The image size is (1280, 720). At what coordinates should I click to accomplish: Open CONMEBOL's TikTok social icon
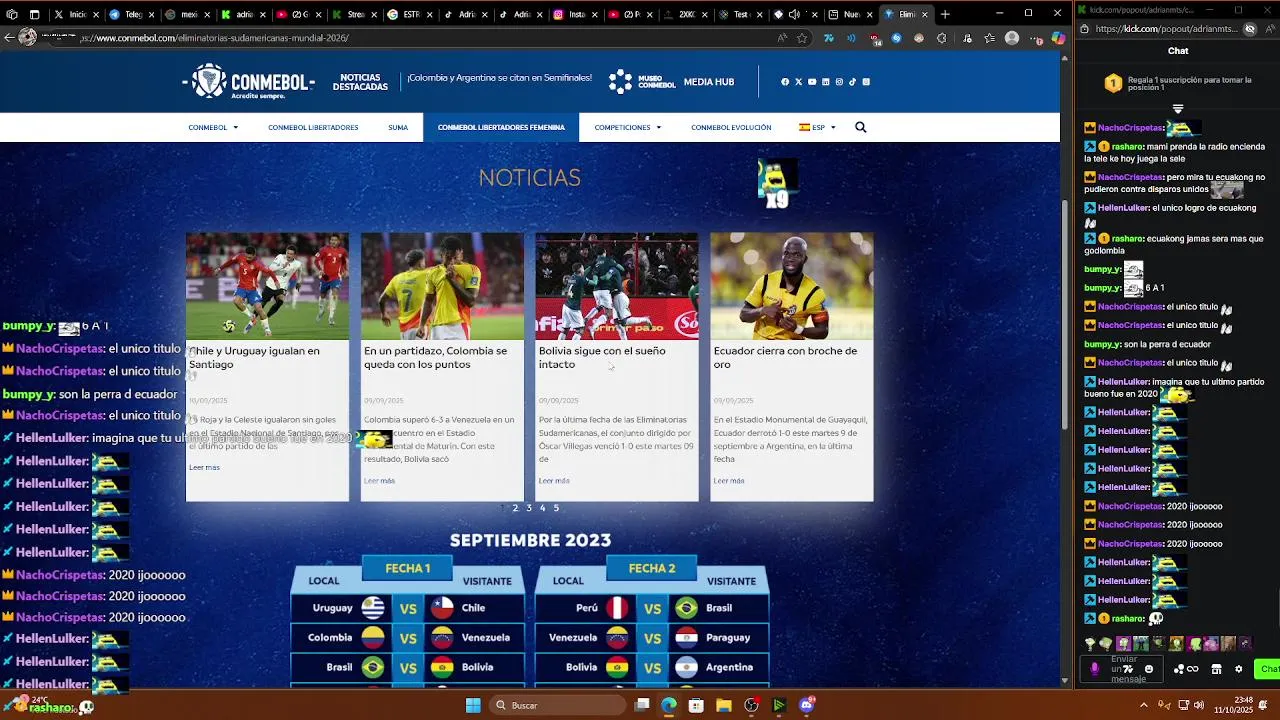point(852,82)
